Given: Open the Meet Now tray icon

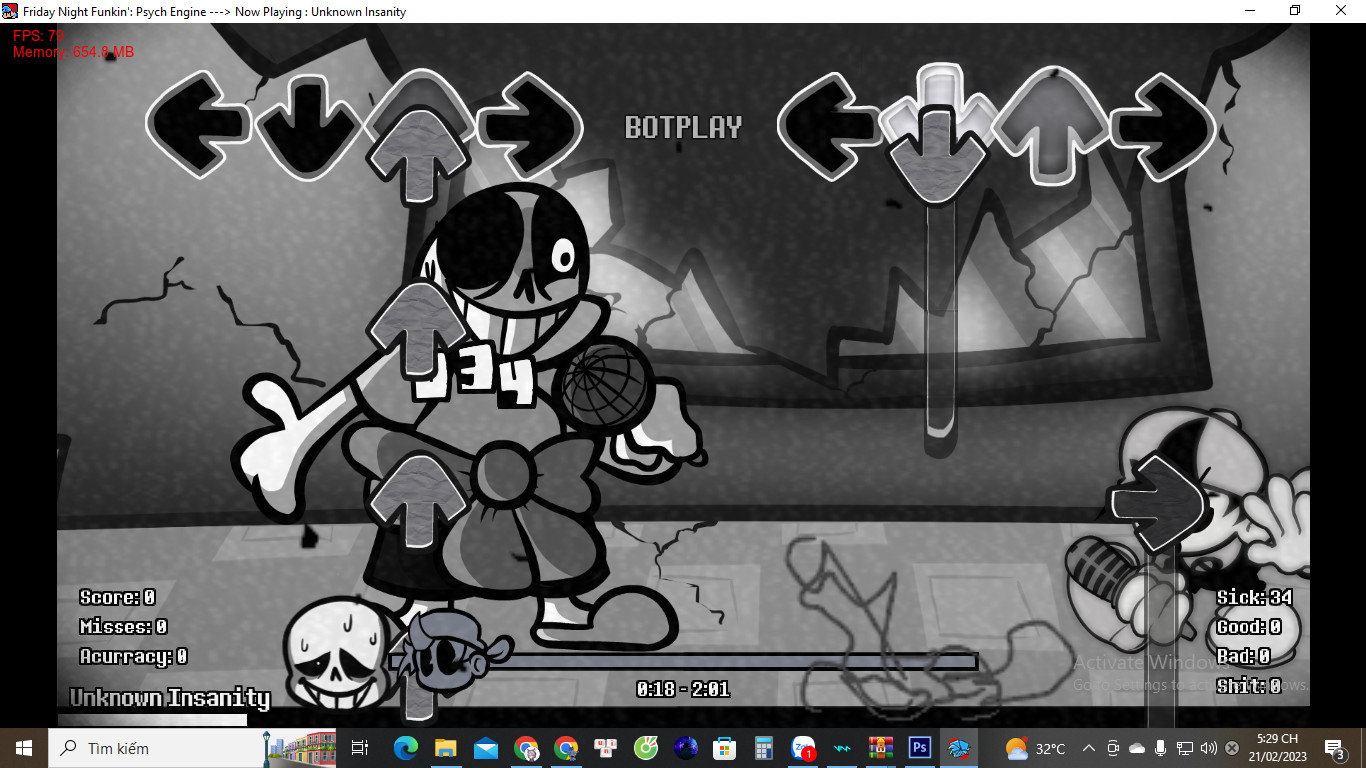Looking at the screenshot, I should click(1114, 748).
